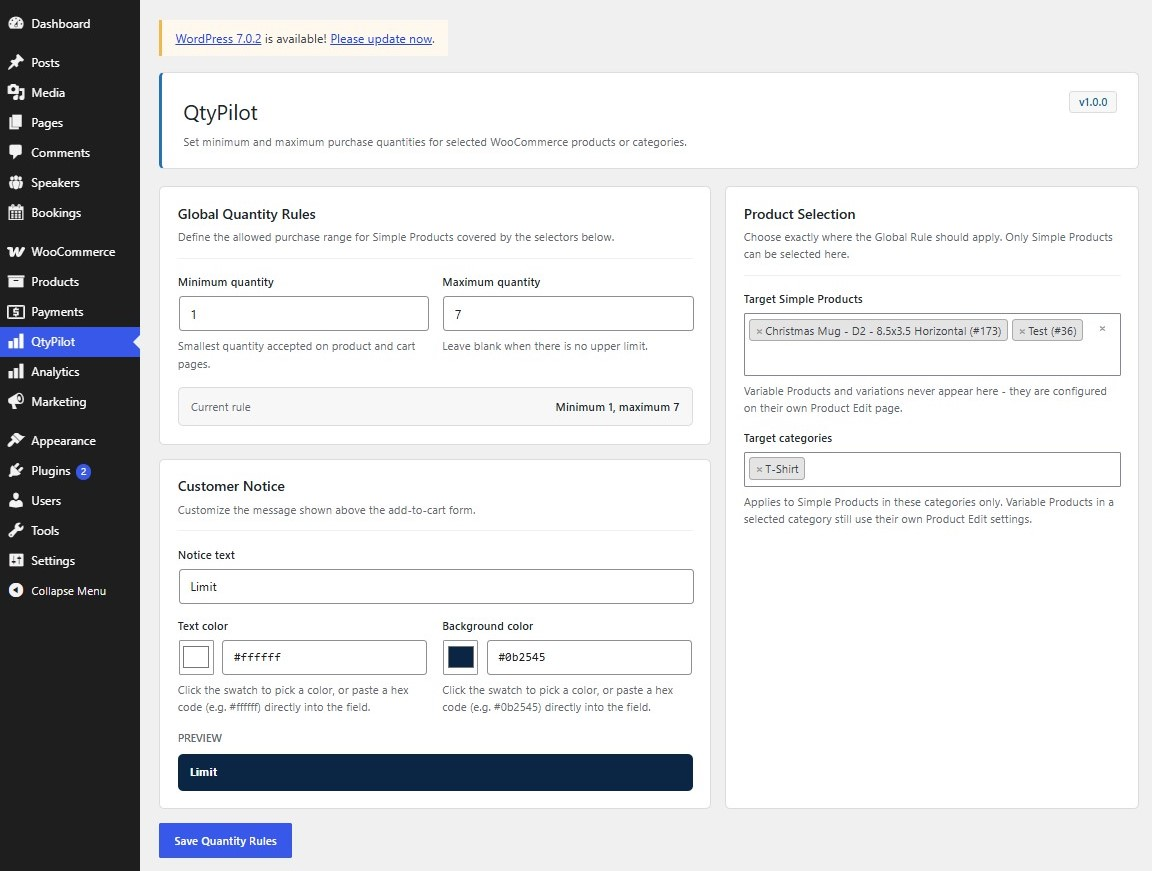Image resolution: width=1152 pixels, height=871 pixels.
Task: Select the Analytics menu item
Action: [70, 372]
